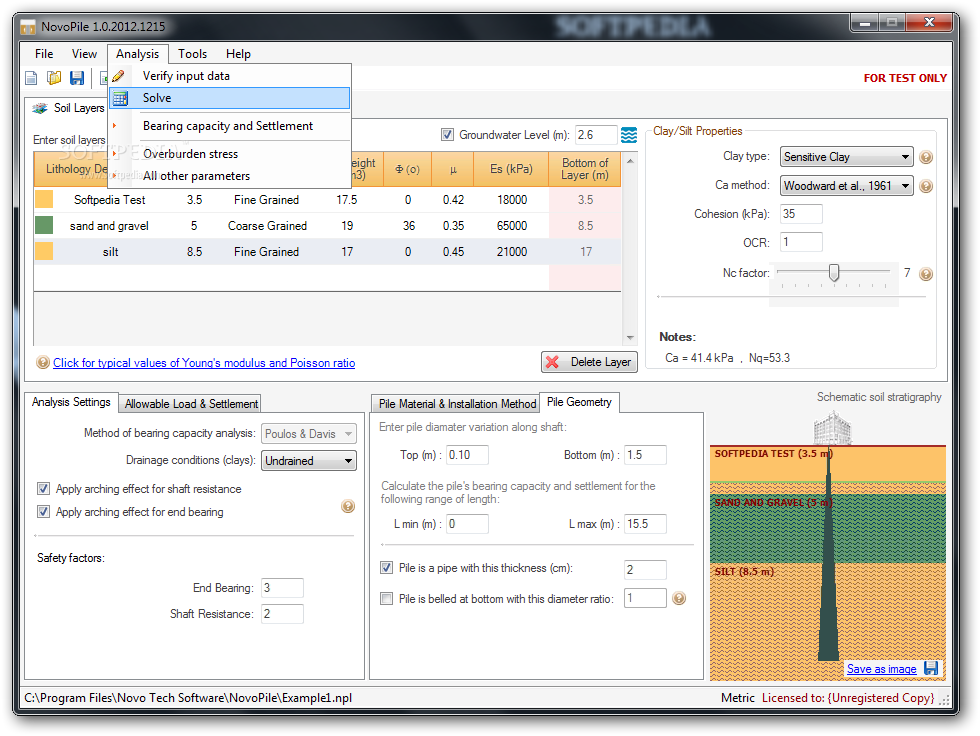Click the silt layer color swatch

[x=44, y=251]
